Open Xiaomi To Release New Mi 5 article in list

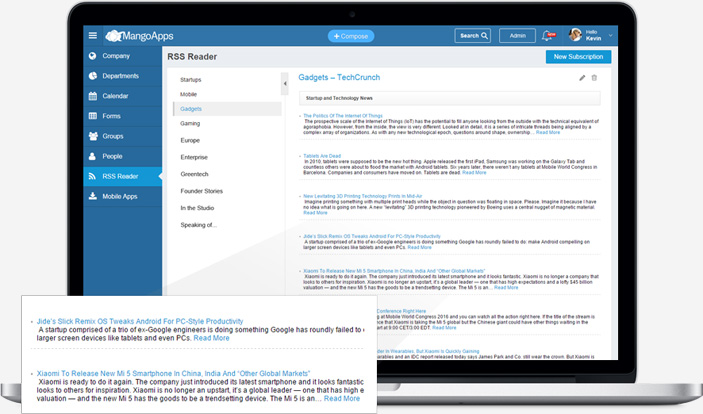[x=394, y=271]
